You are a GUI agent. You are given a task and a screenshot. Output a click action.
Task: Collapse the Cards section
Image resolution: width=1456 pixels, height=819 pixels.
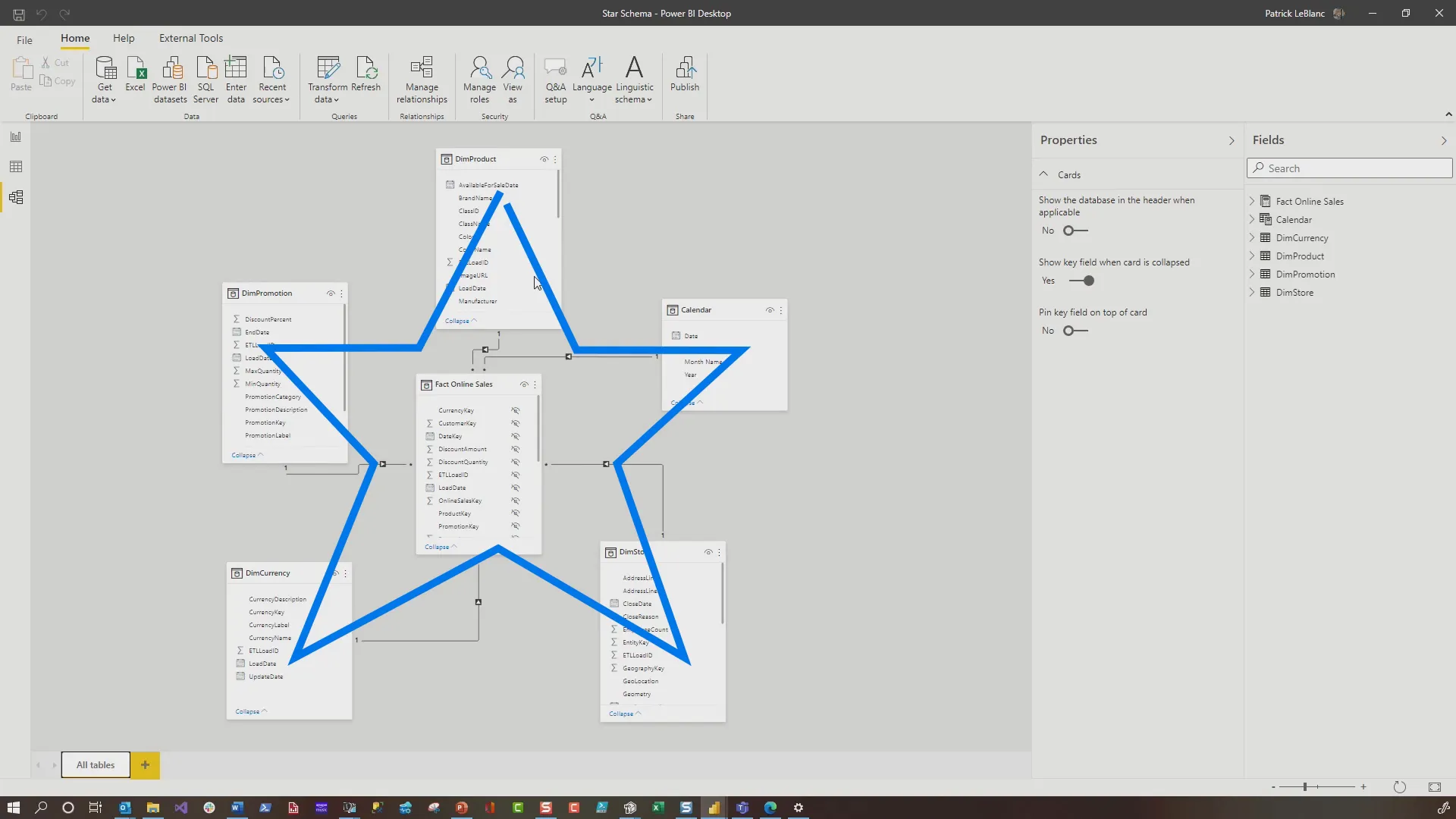coord(1044,174)
